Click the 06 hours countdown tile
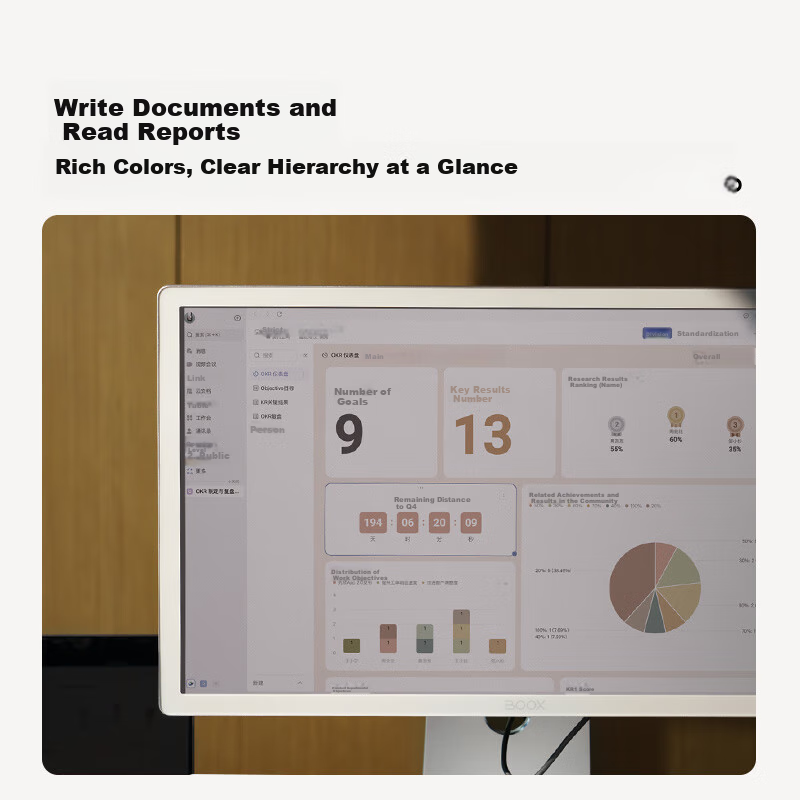This screenshot has height=800, width=800. click(407, 522)
